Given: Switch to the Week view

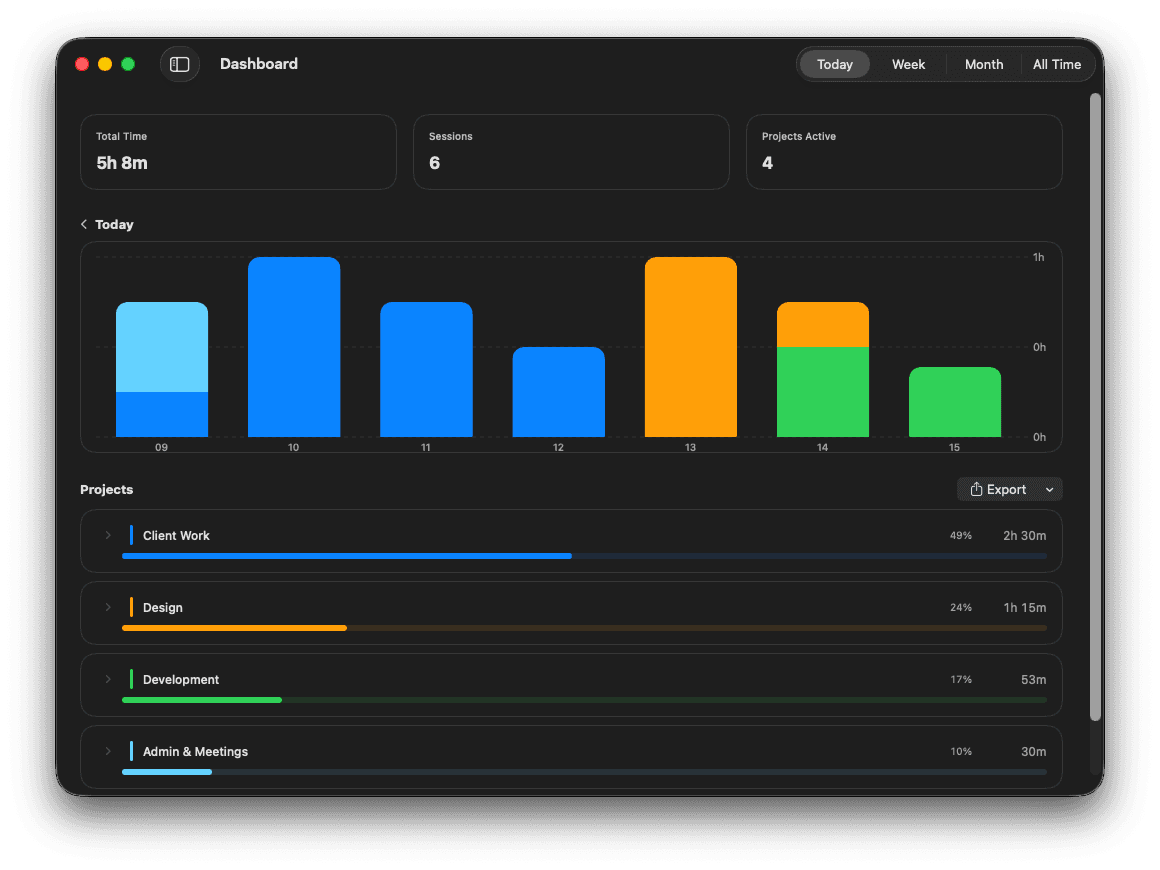Looking at the screenshot, I should tap(908, 64).
